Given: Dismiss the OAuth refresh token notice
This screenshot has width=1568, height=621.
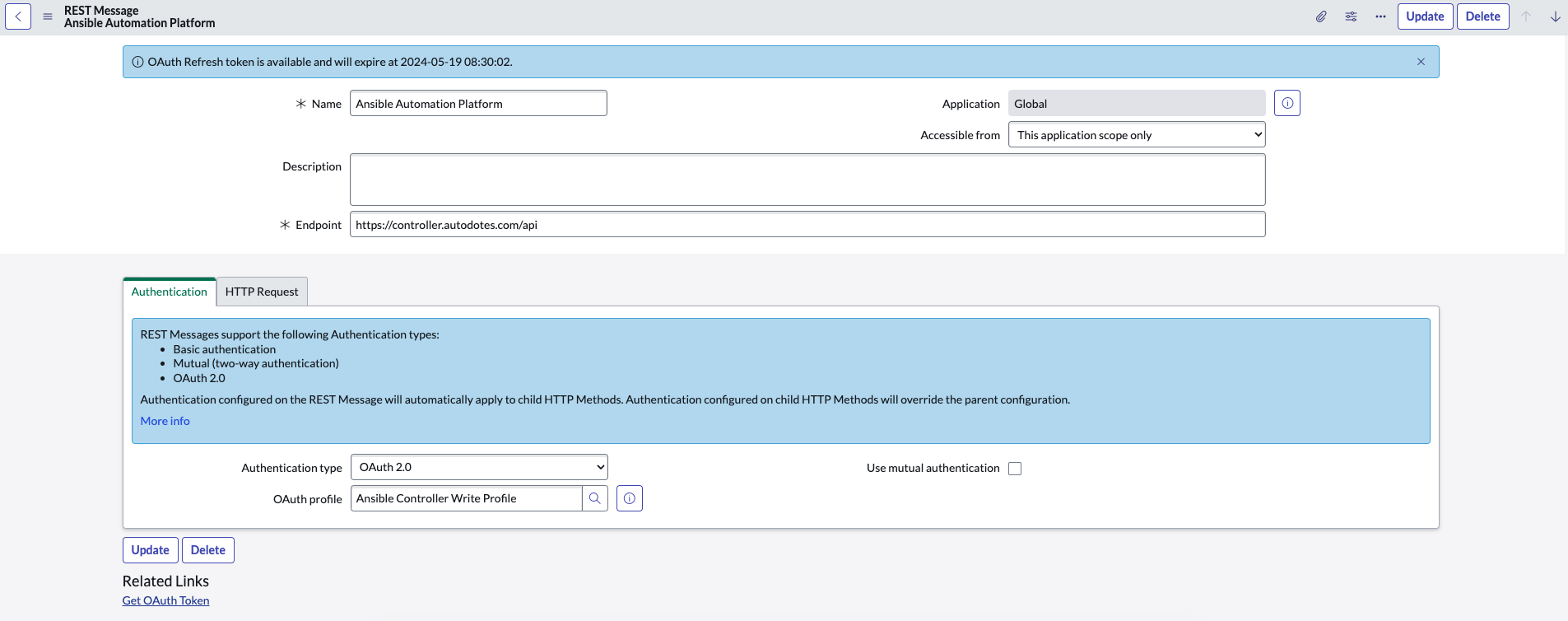Looking at the screenshot, I should 1421,62.
